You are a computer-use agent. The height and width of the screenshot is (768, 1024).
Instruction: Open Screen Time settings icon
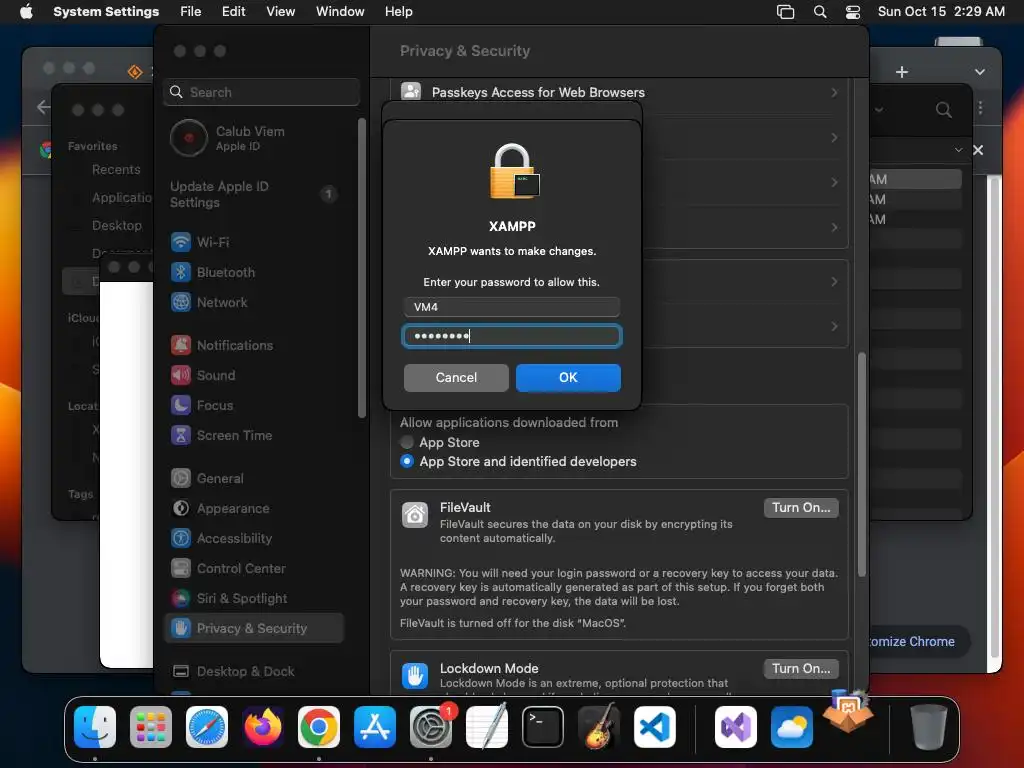[181, 435]
